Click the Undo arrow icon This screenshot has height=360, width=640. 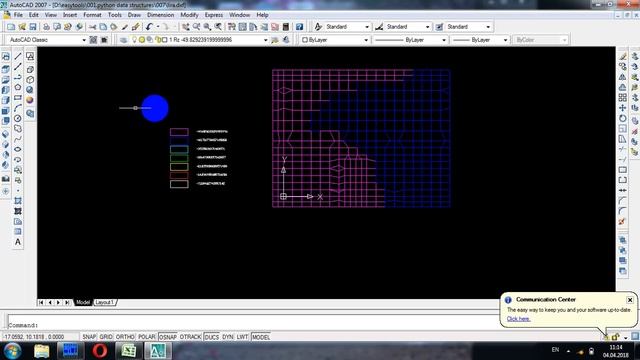149,27
